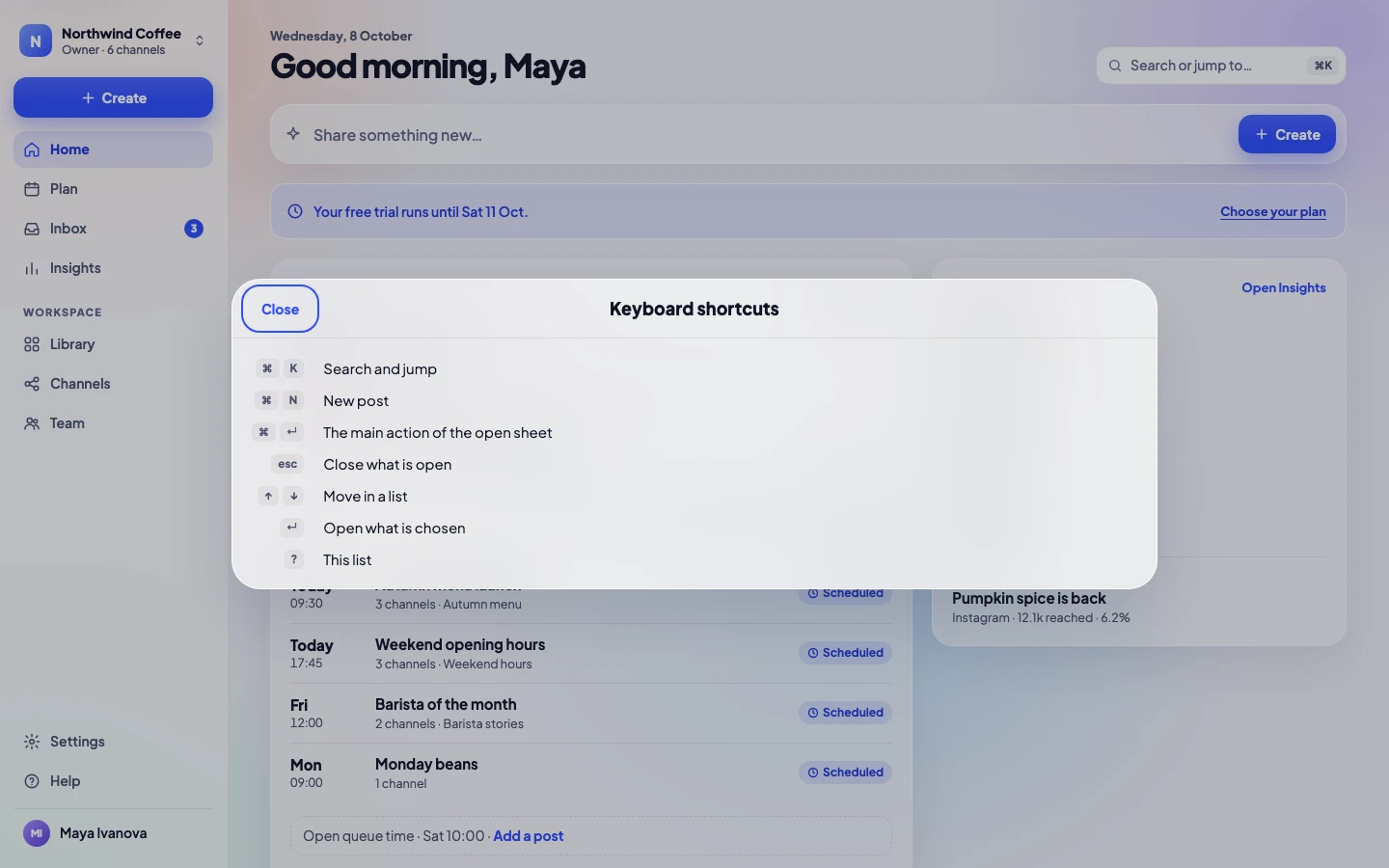Open Pumpkin spice is back post
The image size is (1389, 868).
coord(1138,607)
